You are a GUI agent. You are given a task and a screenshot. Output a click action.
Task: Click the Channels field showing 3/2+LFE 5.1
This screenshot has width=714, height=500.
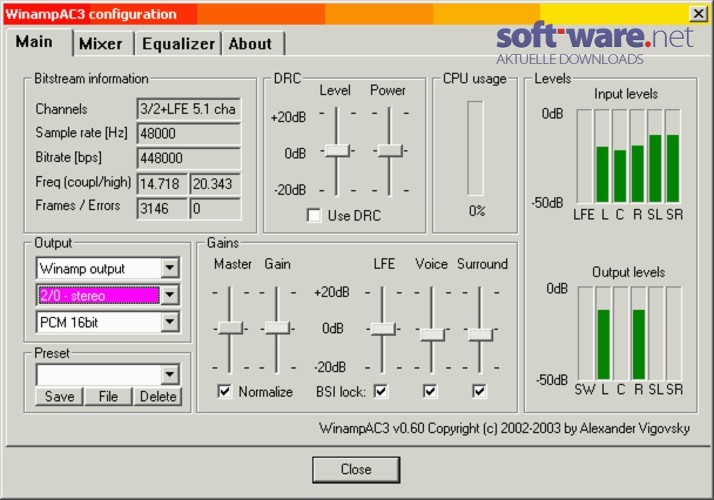tap(189, 109)
